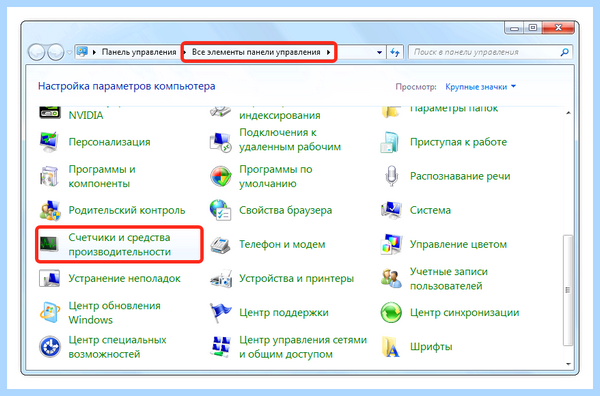This screenshot has width=600, height=396.
Task: Click the Программы по умолчанию icon
Action: click(x=220, y=176)
